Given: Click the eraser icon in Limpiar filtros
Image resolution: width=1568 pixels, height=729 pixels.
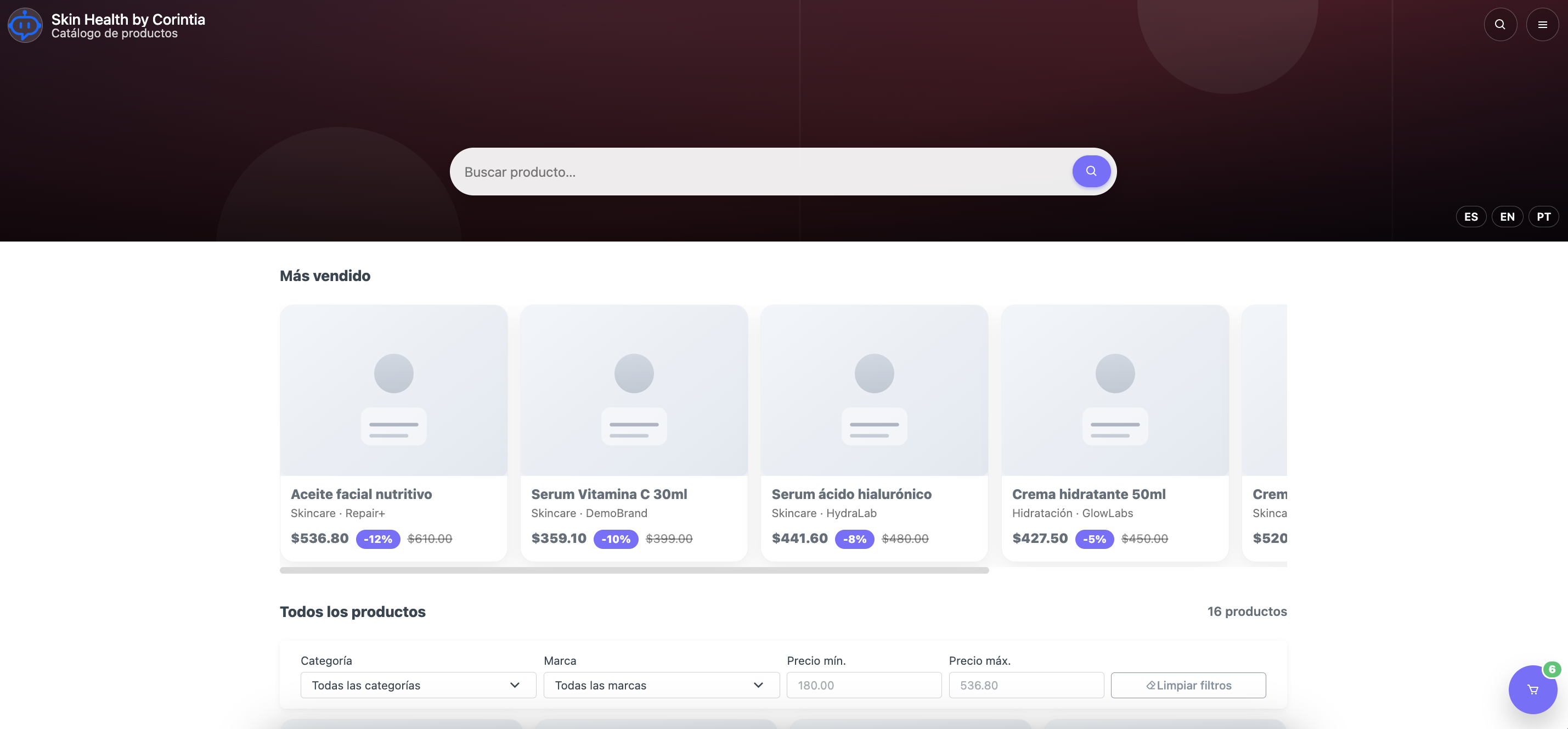Looking at the screenshot, I should (1150, 686).
